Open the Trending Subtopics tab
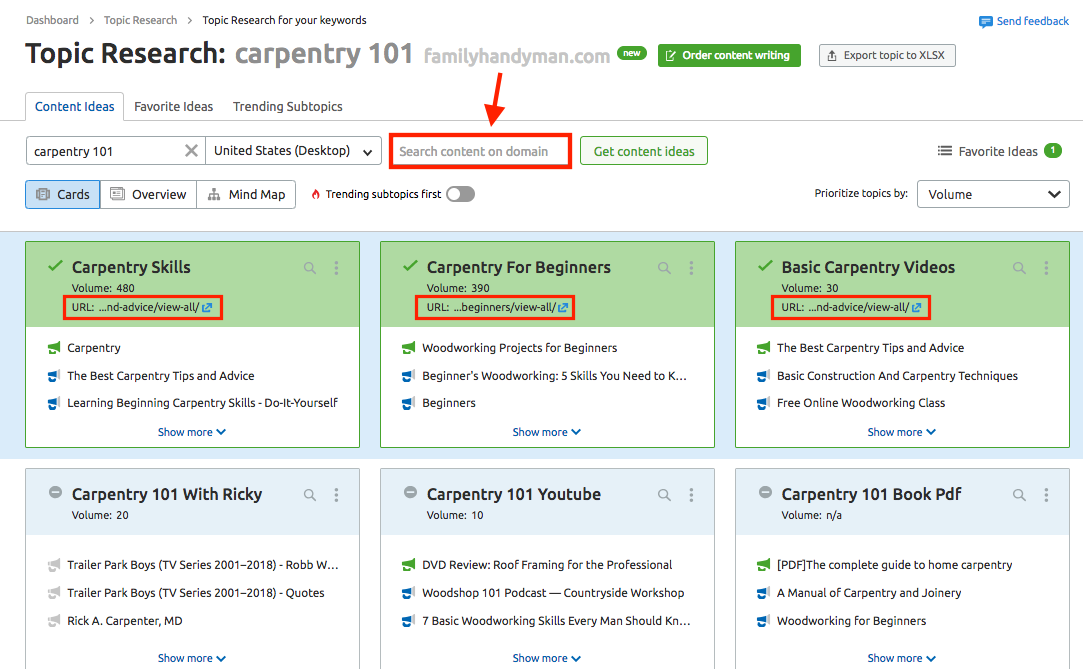This screenshot has width=1083, height=669. [x=287, y=106]
